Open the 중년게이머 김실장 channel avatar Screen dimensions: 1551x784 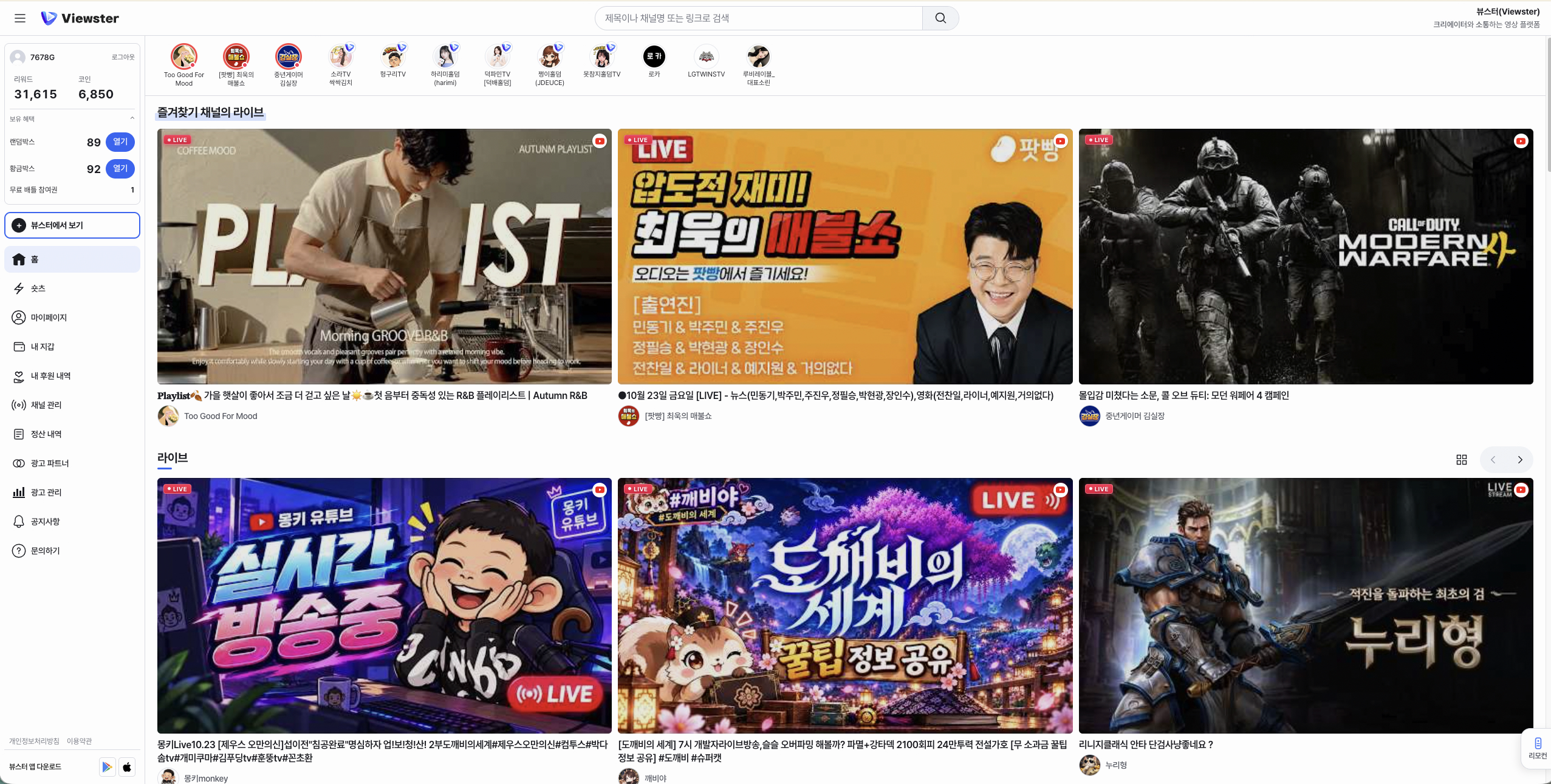[288, 56]
